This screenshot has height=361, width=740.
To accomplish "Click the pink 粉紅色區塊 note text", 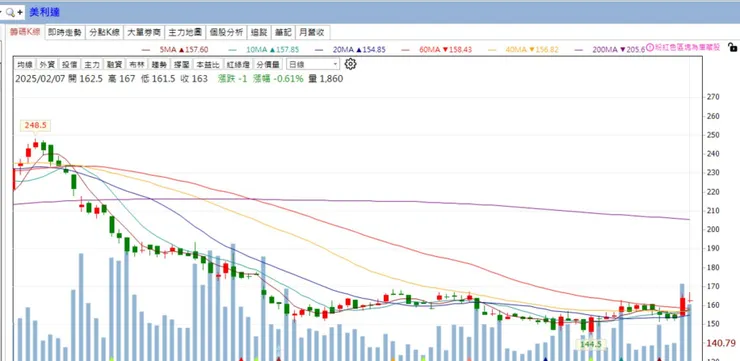I will pyautogui.click(x=687, y=47).
